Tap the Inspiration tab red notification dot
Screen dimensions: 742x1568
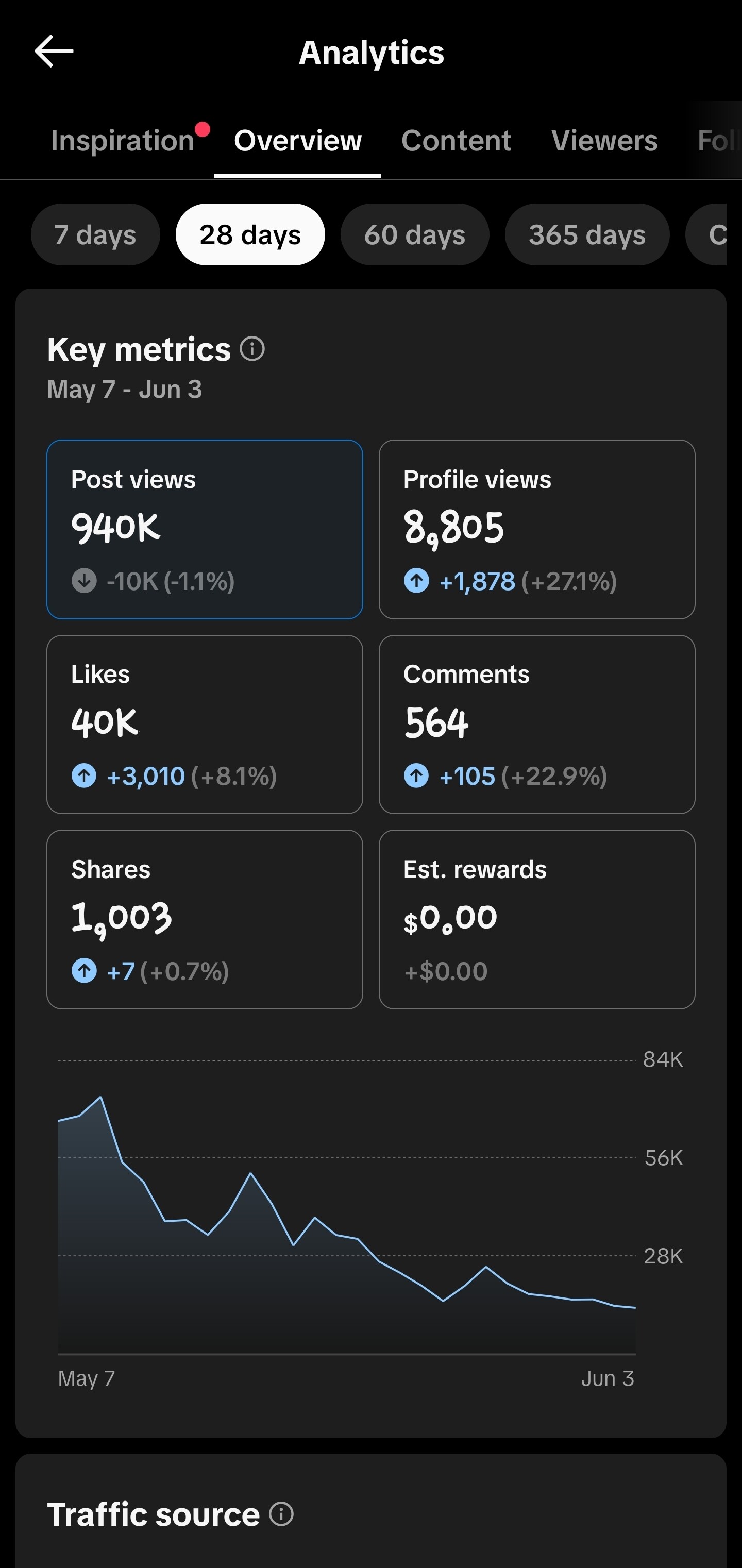coord(202,129)
